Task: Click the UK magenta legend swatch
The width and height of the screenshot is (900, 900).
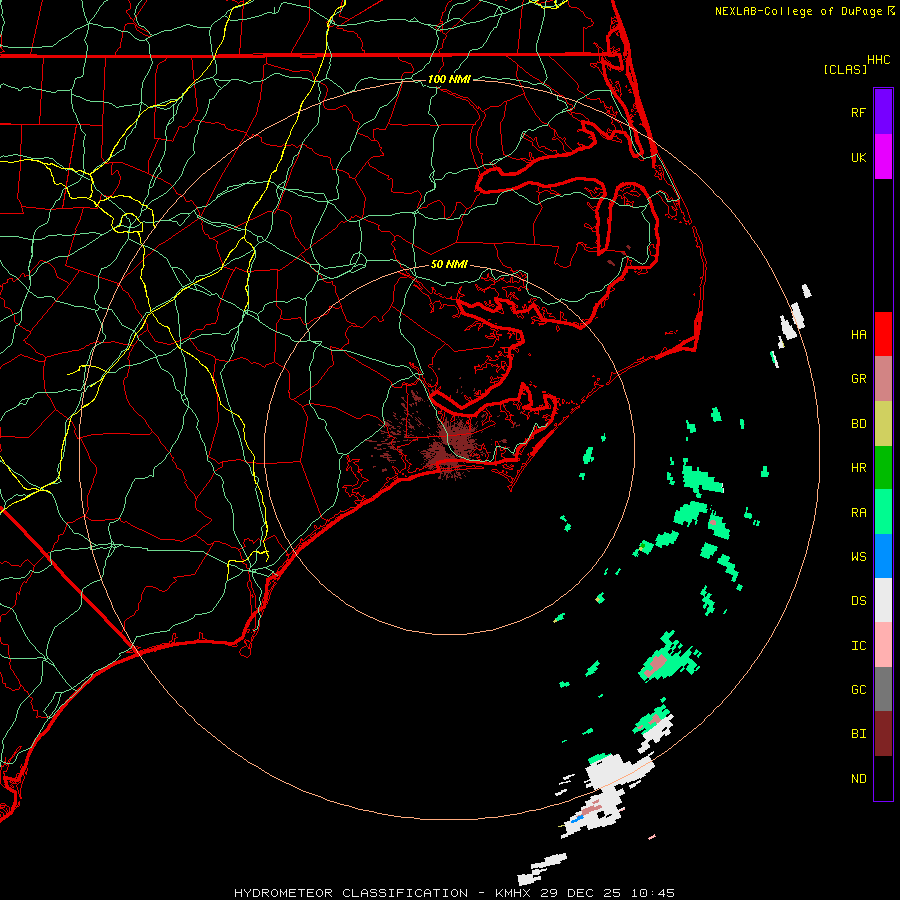Action: pyautogui.click(x=883, y=157)
